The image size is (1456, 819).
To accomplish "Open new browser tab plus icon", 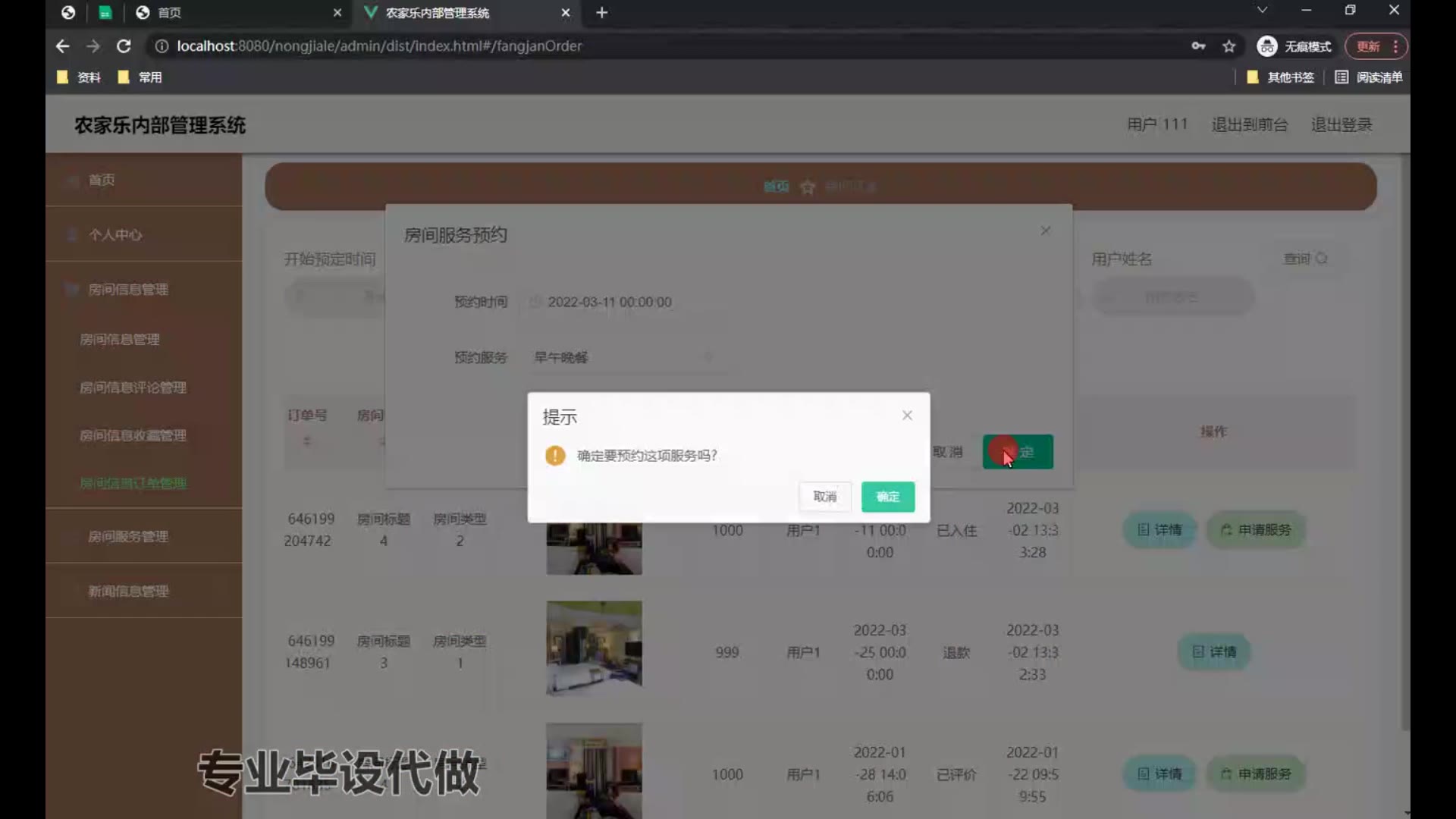I will [x=601, y=13].
